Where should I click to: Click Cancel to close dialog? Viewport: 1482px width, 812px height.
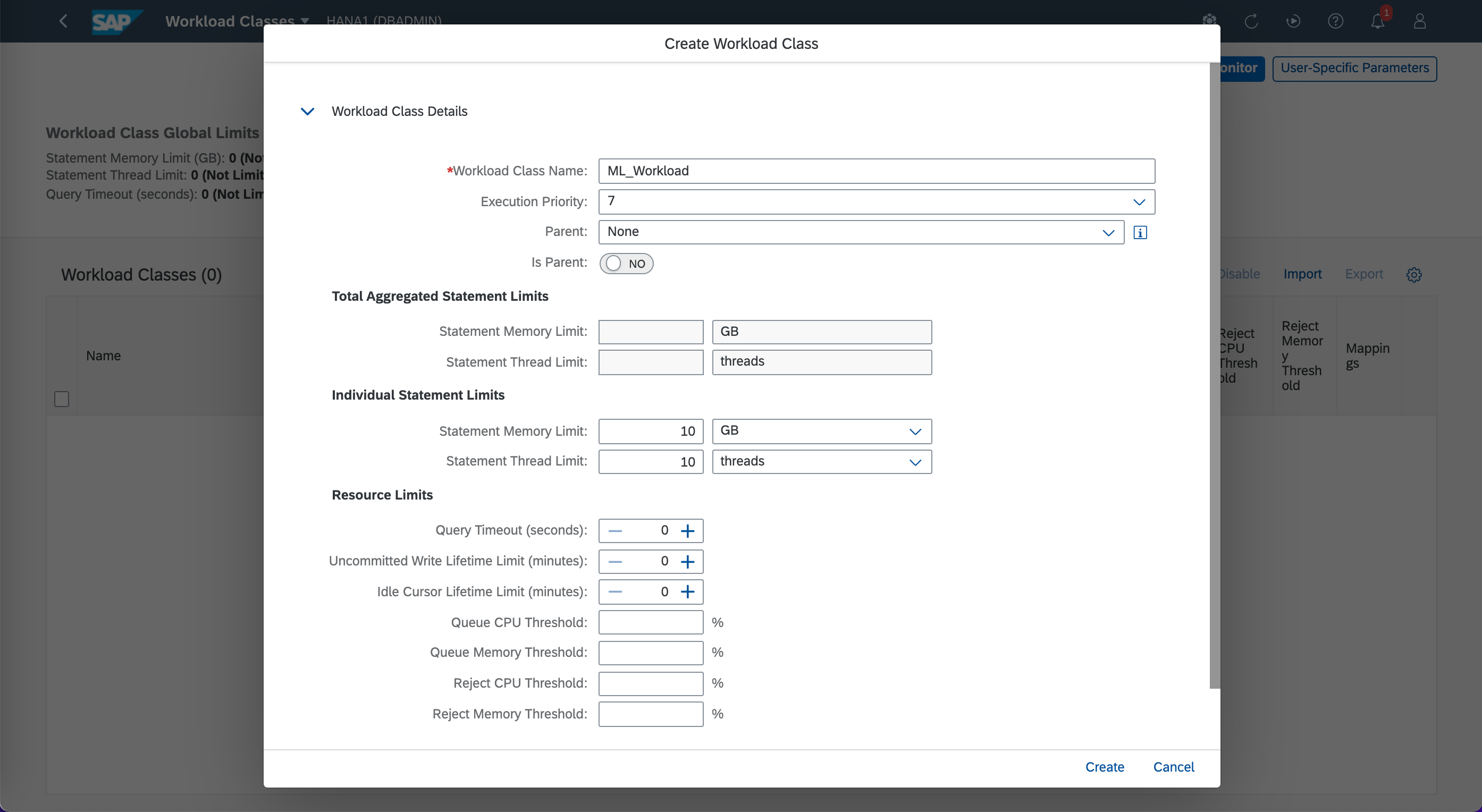(x=1173, y=767)
